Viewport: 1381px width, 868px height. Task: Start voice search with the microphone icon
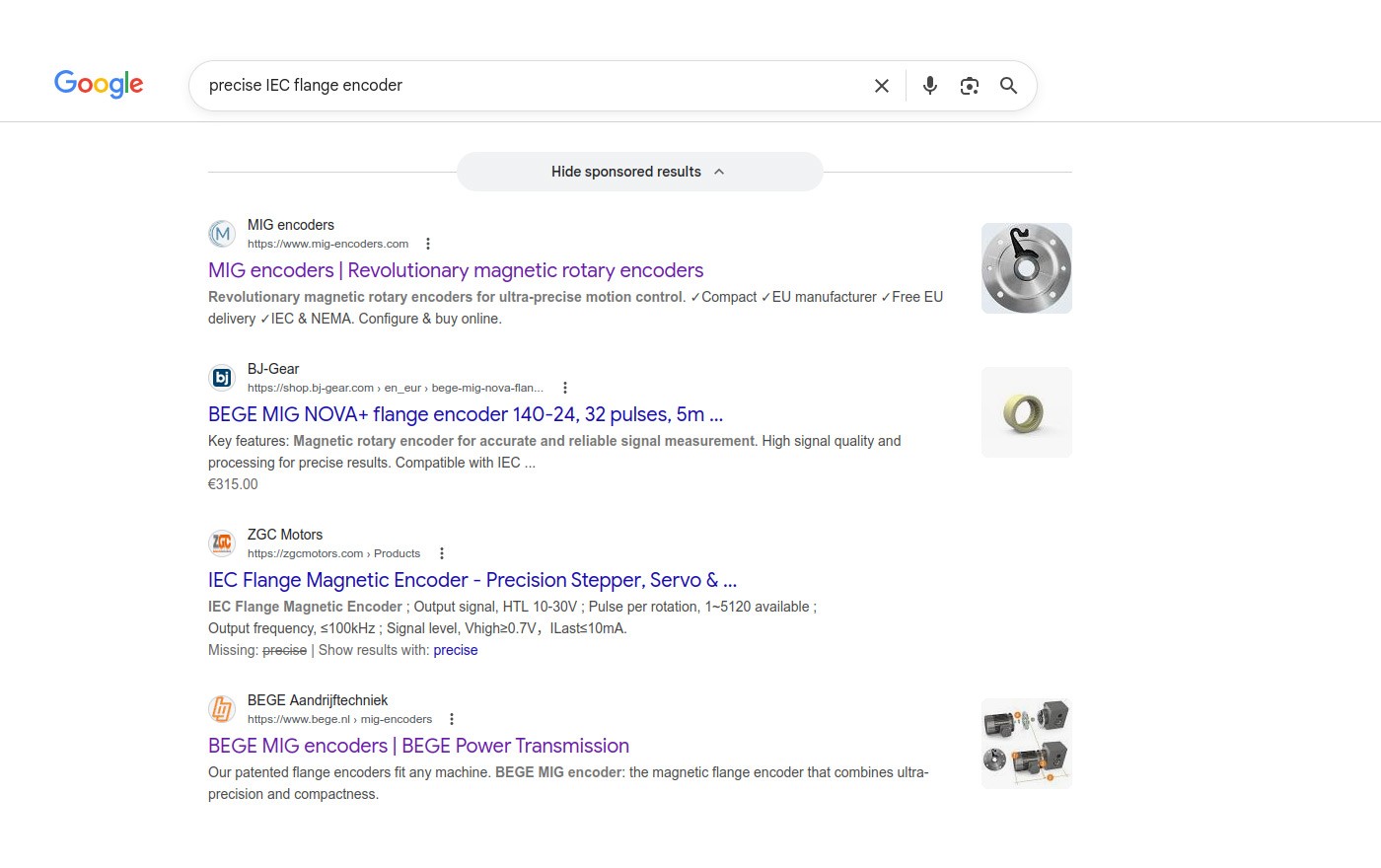[929, 86]
